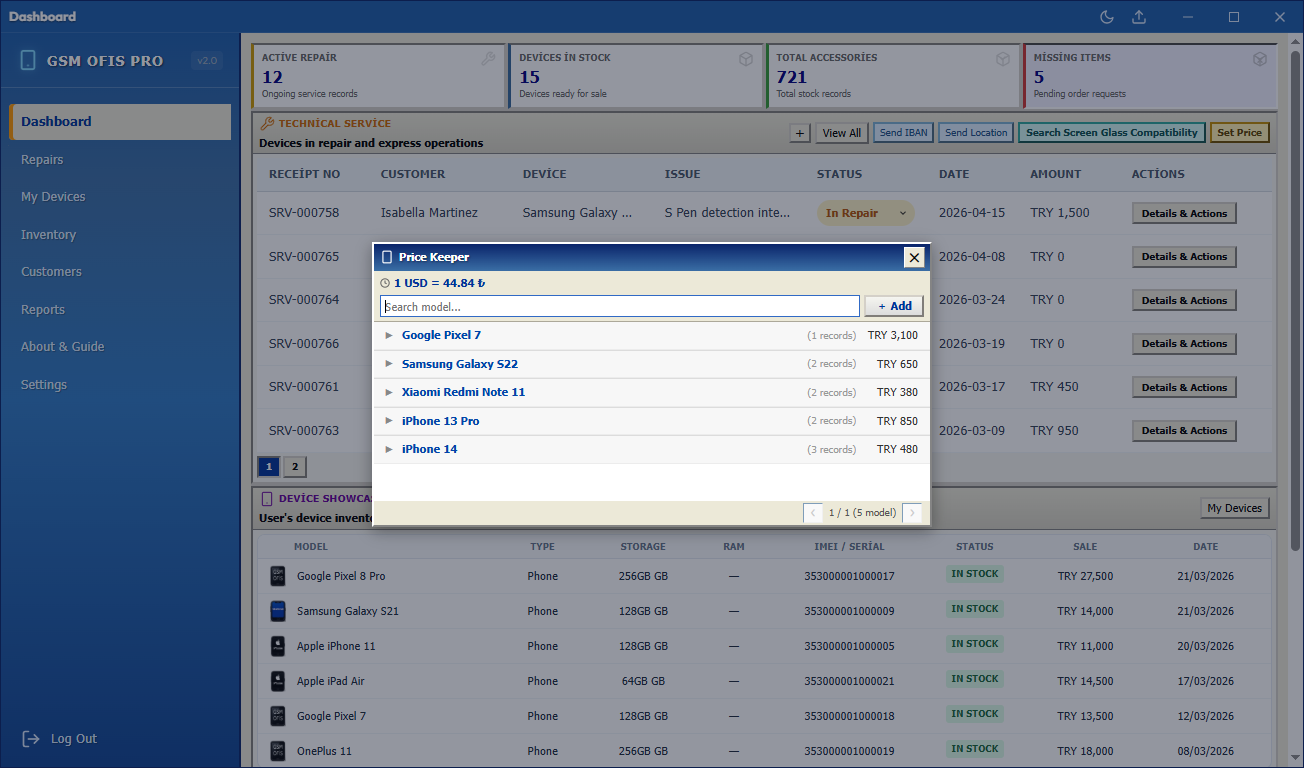Open Repairs in the sidebar
This screenshot has width=1304, height=768.
point(120,160)
